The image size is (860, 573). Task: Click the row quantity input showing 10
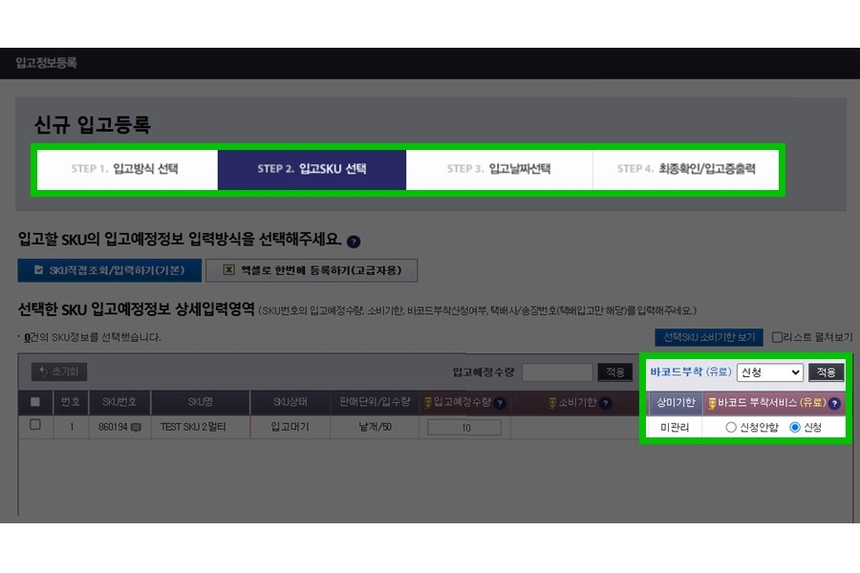point(465,427)
